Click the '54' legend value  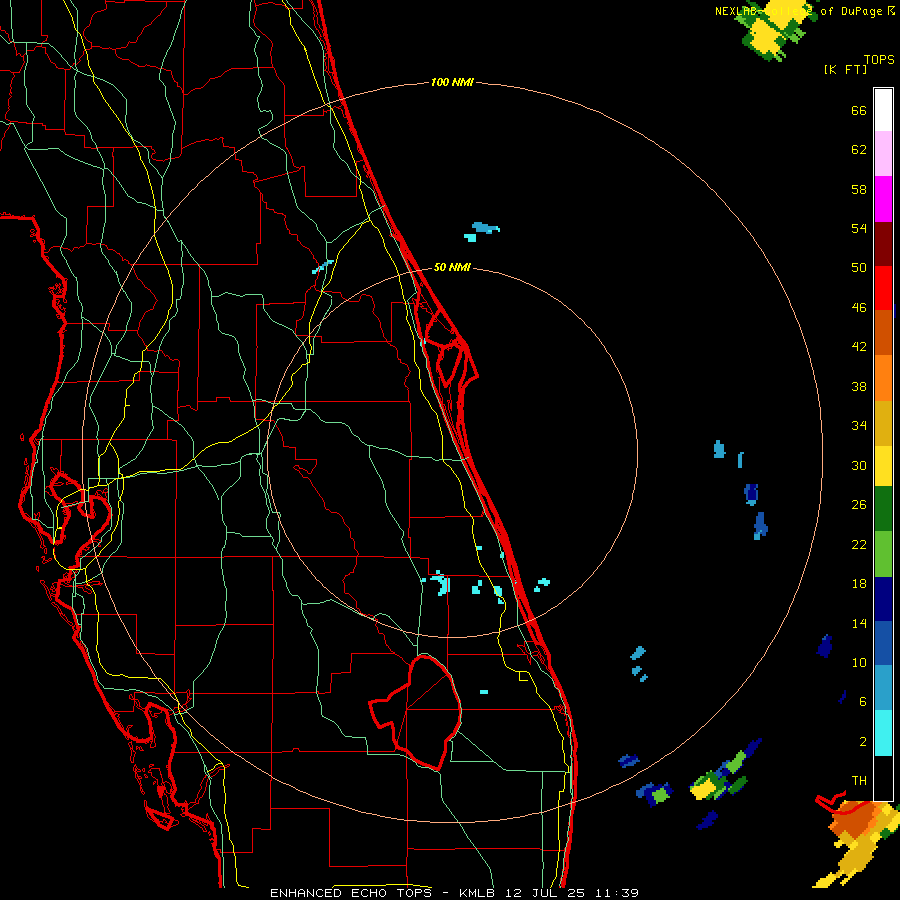pyautogui.click(x=859, y=228)
